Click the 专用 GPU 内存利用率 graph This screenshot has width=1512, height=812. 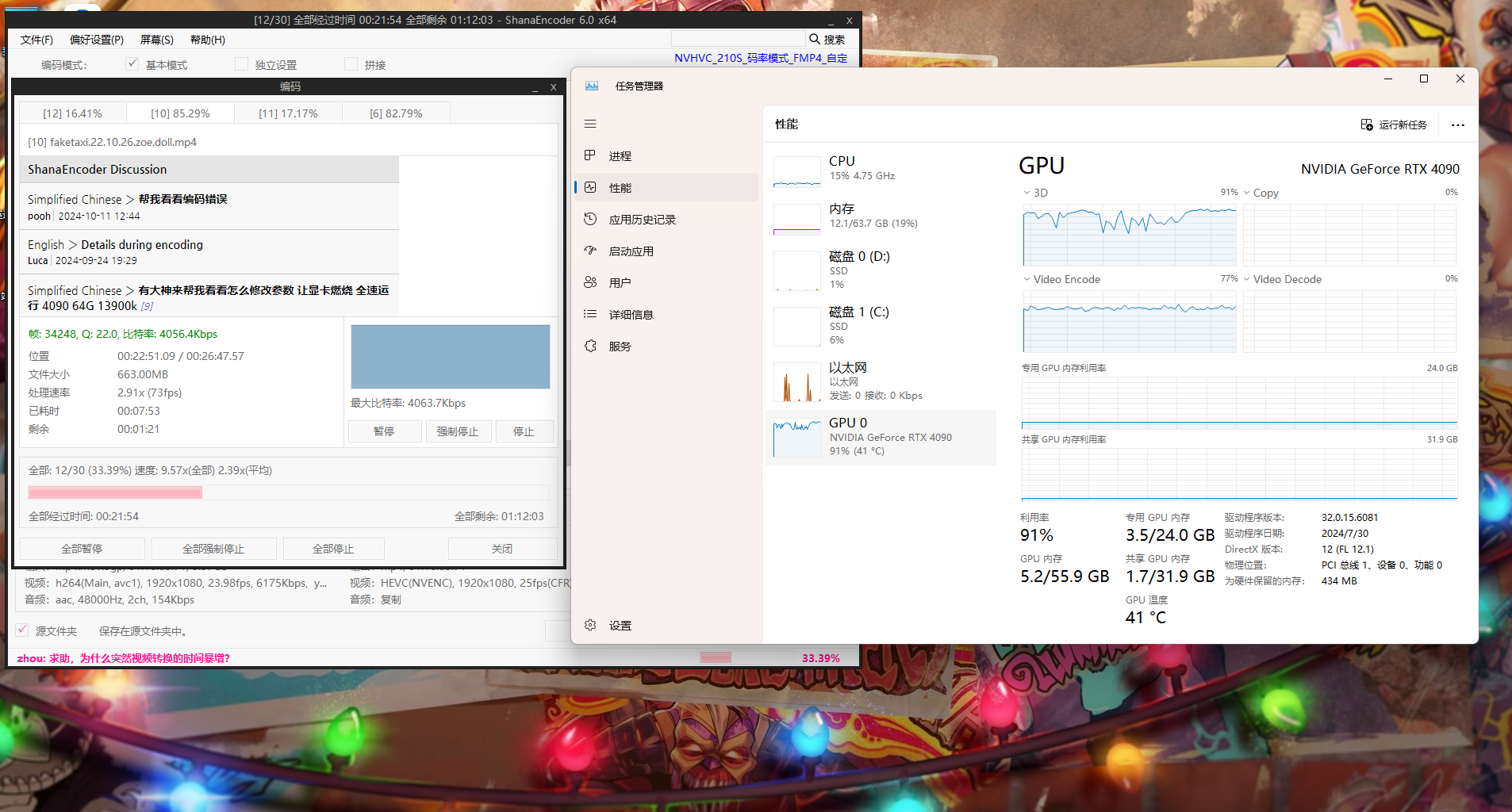tap(1239, 403)
